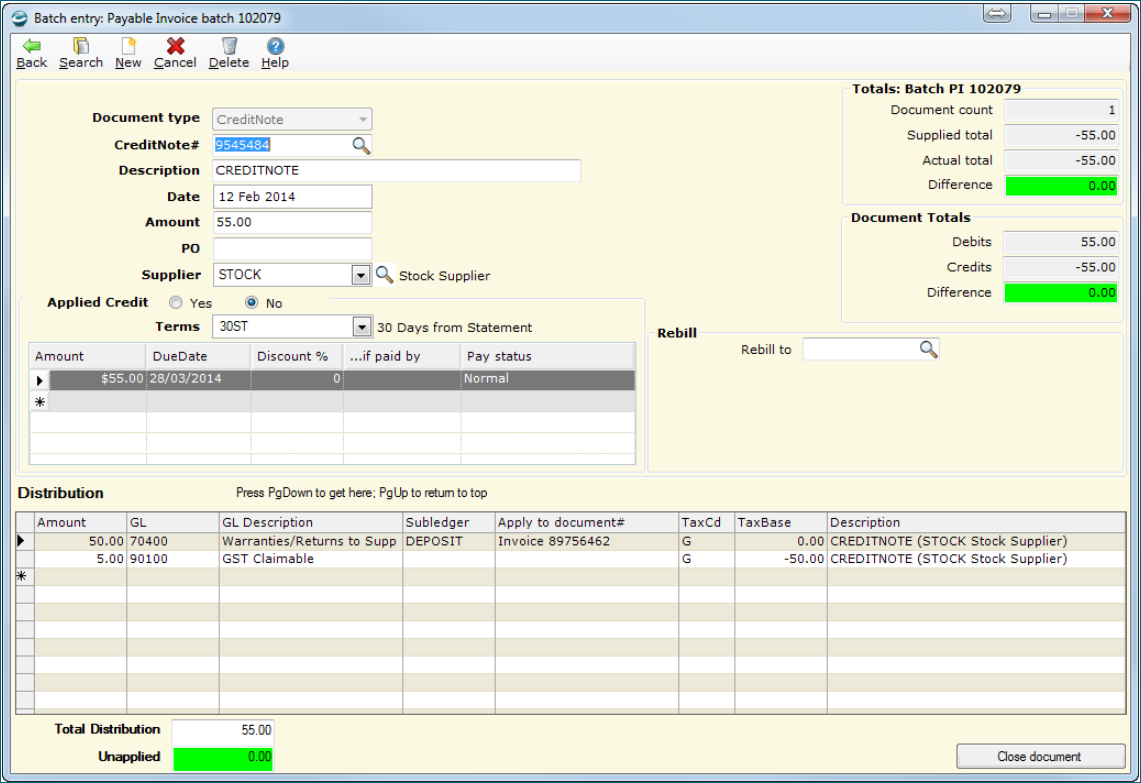Click the Description field showing CREDITNOTE

click(397, 170)
